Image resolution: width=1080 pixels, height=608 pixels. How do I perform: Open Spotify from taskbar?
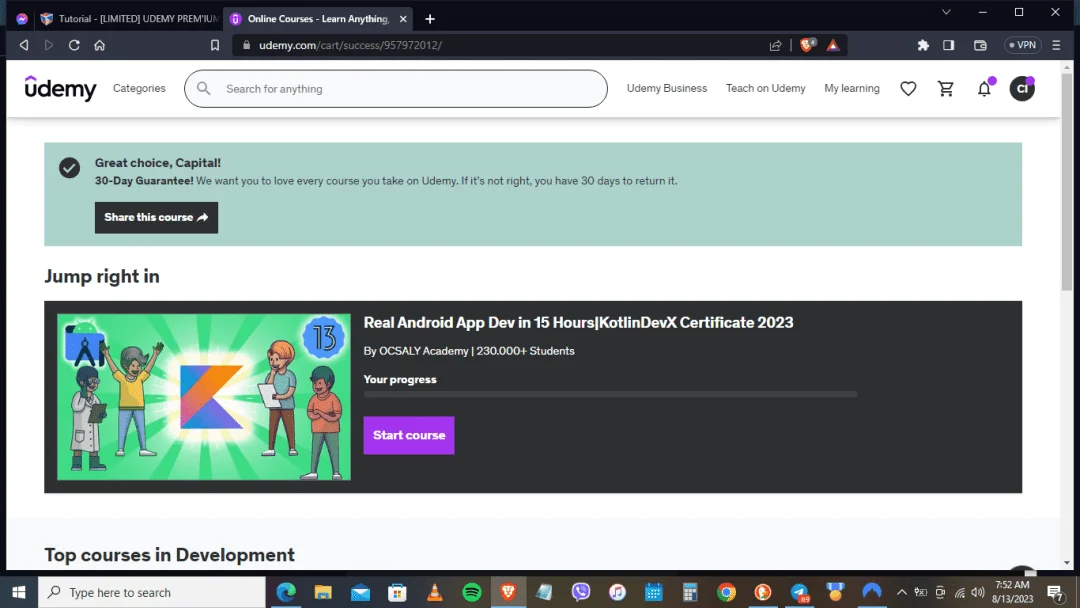click(x=472, y=592)
